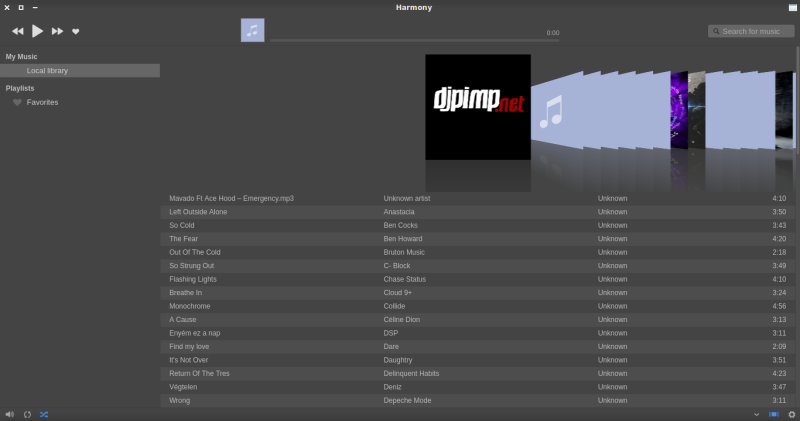800x421 pixels.
Task: Select the track Végtelen
Action: pyautogui.click(x=183, y=387)
